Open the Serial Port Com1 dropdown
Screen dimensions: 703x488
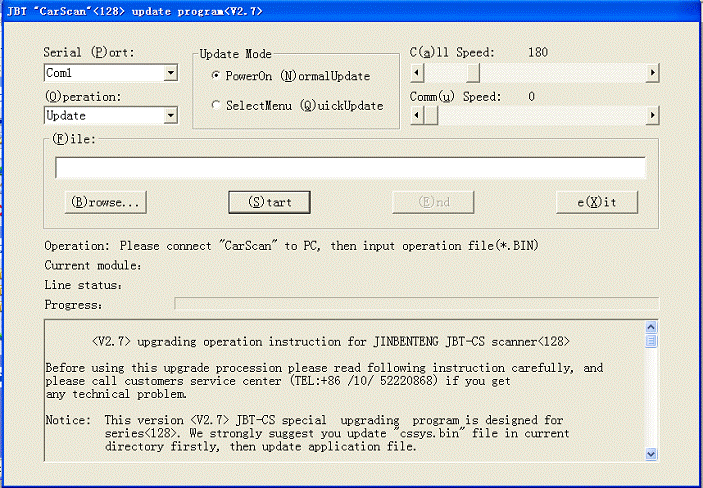click(x=170, y=73)
